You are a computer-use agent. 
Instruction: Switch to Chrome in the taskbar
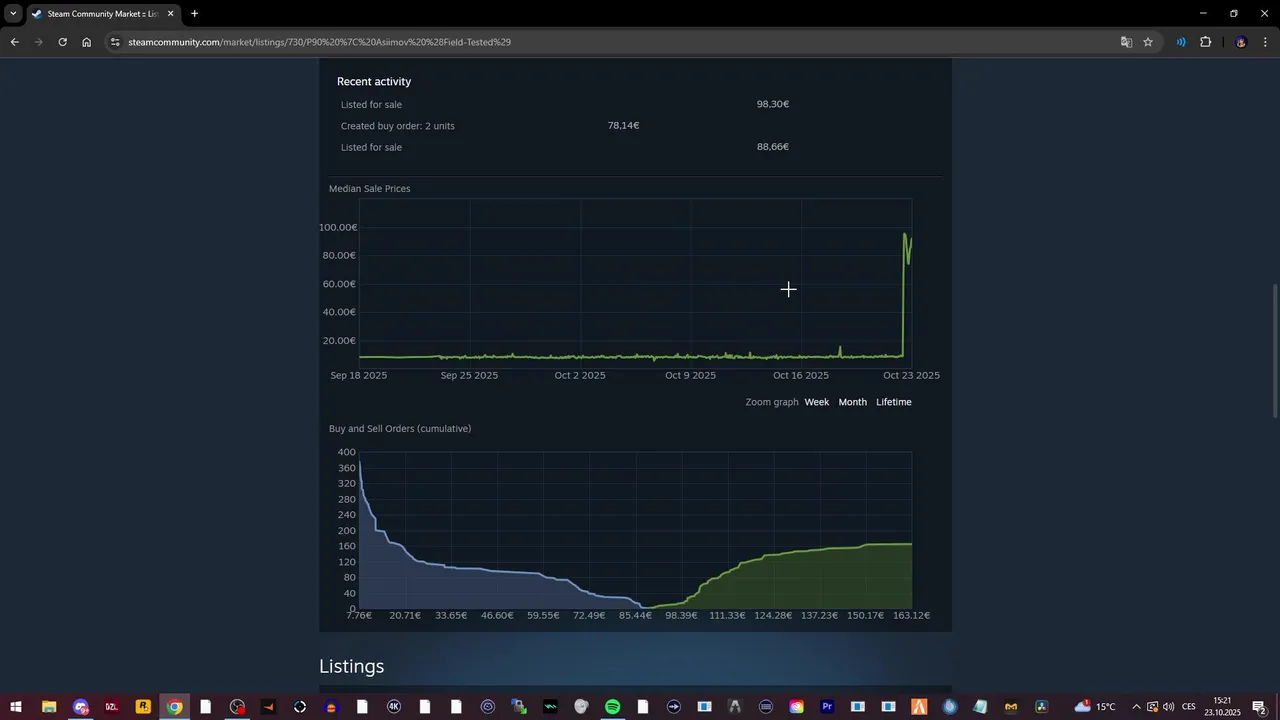tap(174, 707)
